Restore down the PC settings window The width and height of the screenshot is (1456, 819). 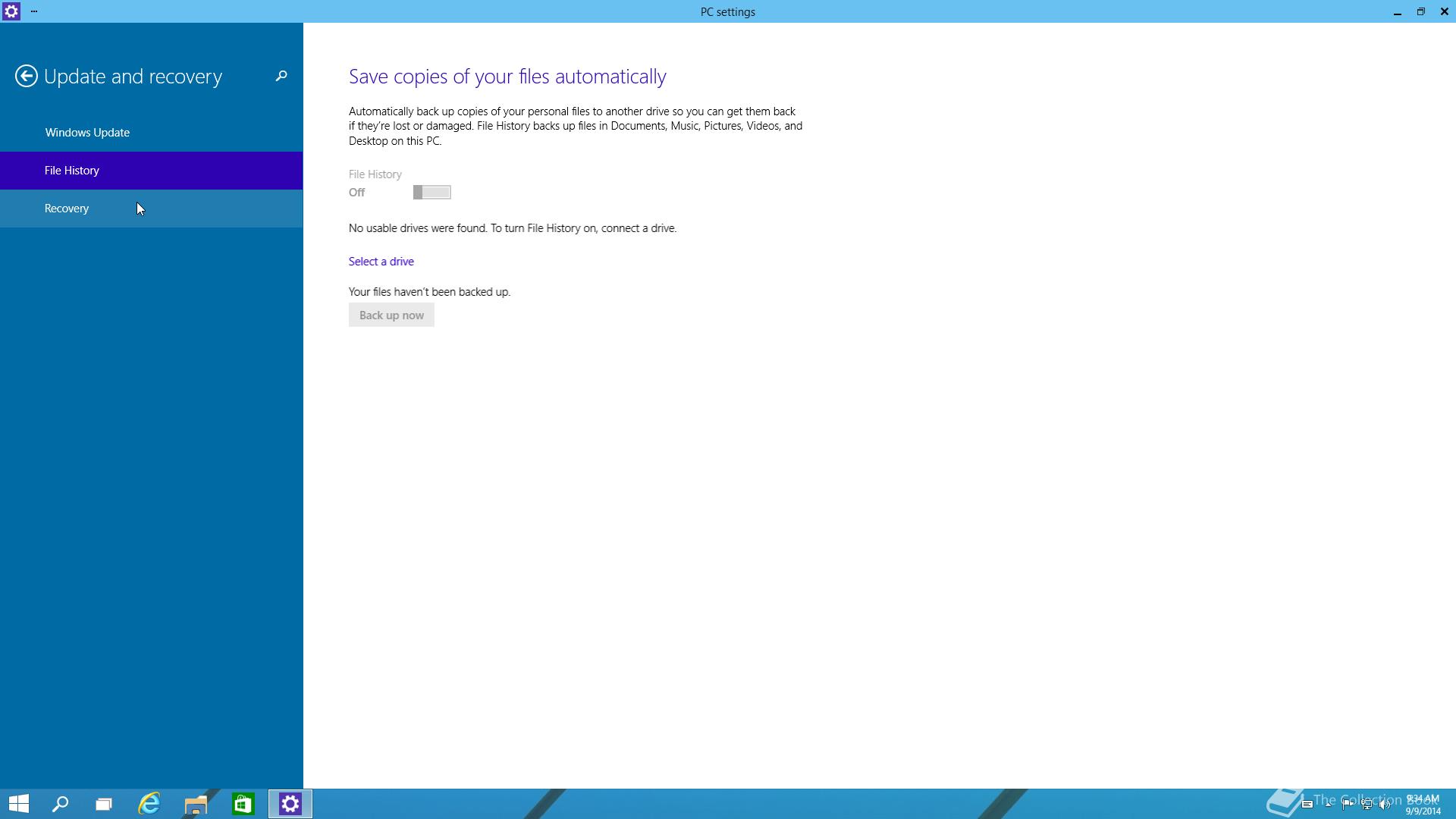(x=1421, y=11)
